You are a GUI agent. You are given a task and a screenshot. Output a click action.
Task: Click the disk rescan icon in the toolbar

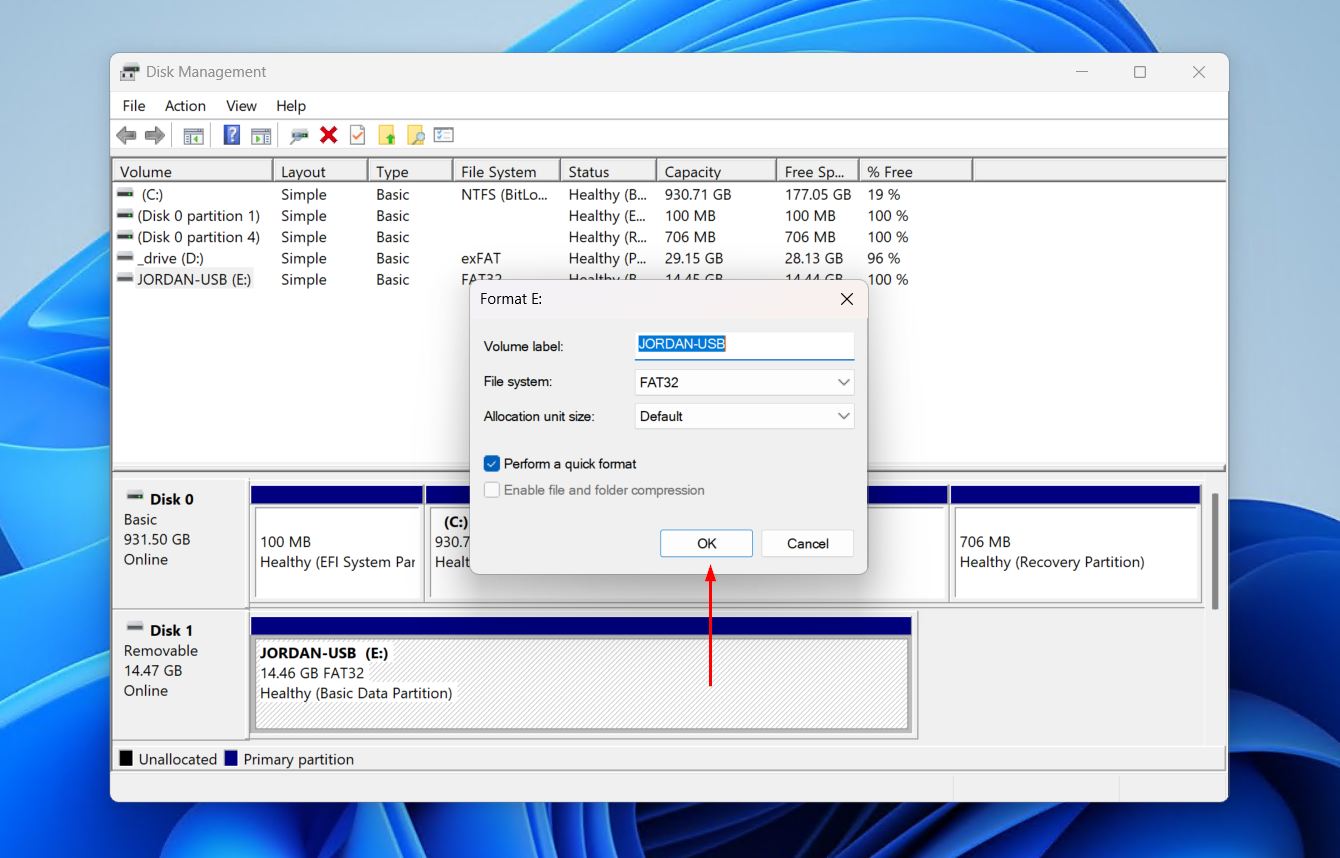(296, 135)
